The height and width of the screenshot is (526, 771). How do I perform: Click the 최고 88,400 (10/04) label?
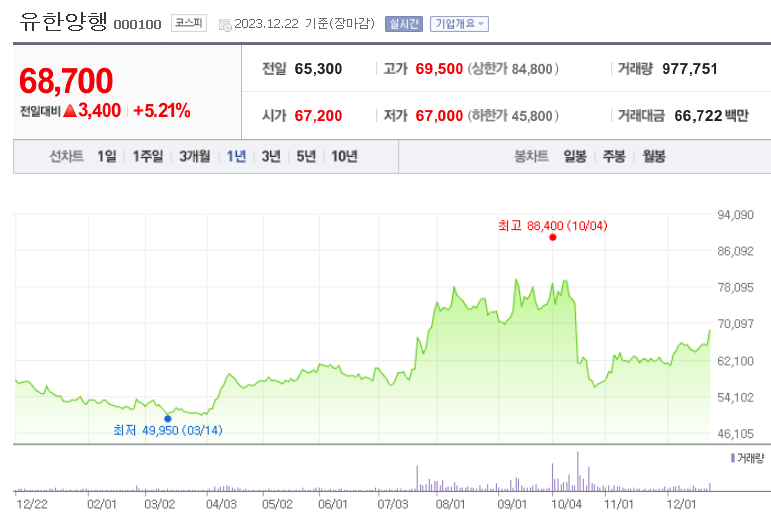[553, 226]
